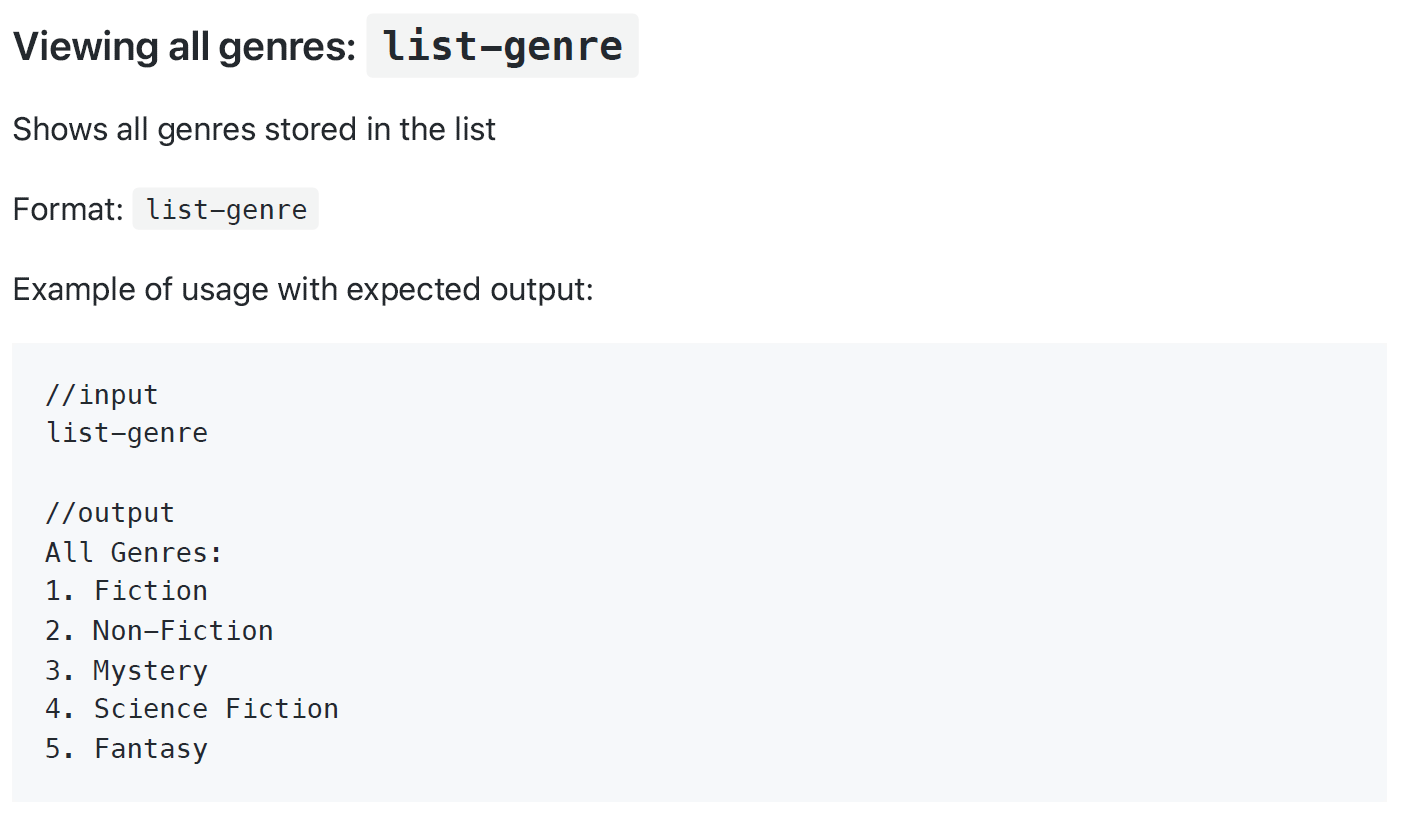This screenshot has width=1408, height=822.
Task: Click the list-genre code in the heading
Action: pos(502,46)
